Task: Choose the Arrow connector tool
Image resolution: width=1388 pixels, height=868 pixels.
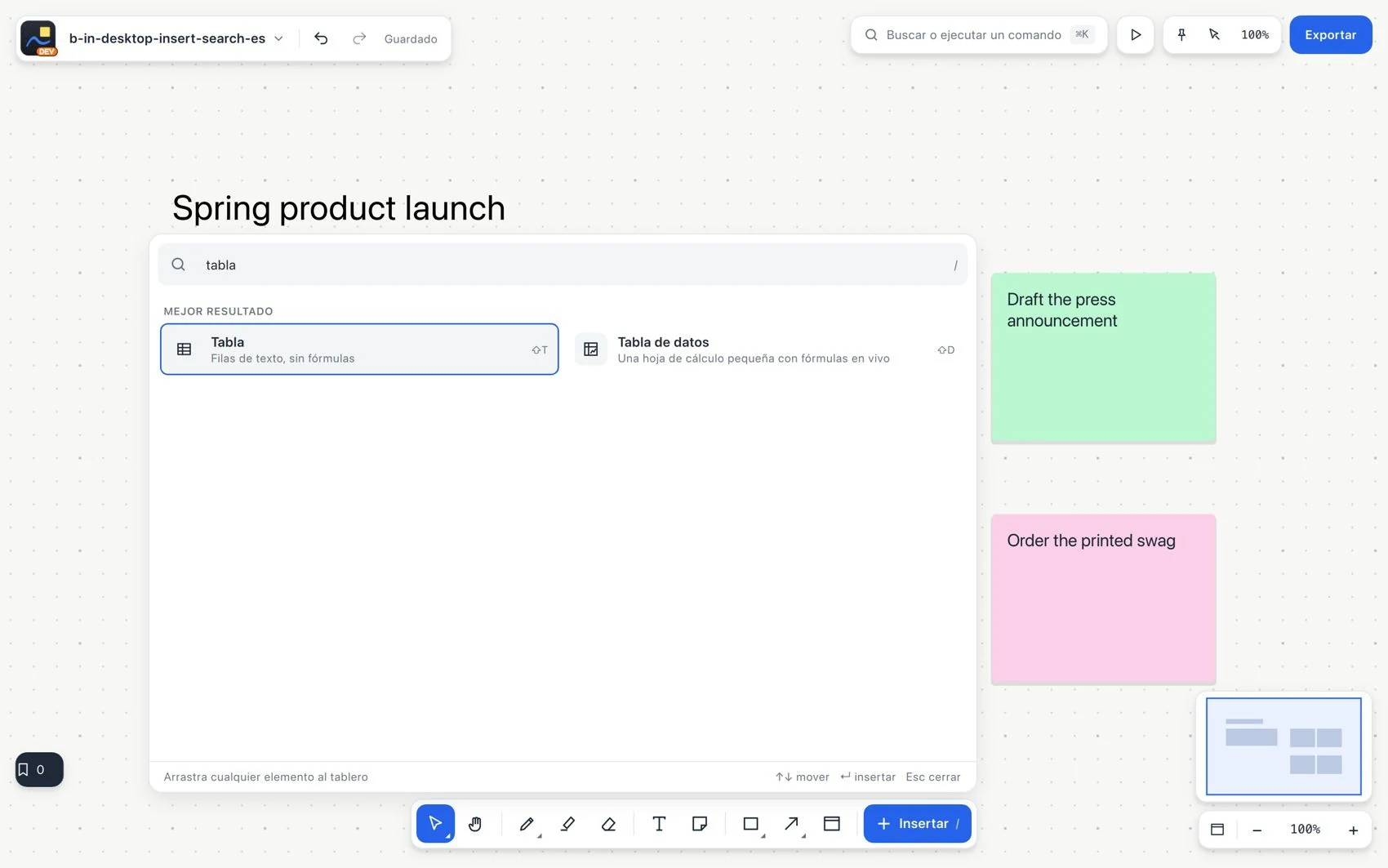Action: (791, 824)
